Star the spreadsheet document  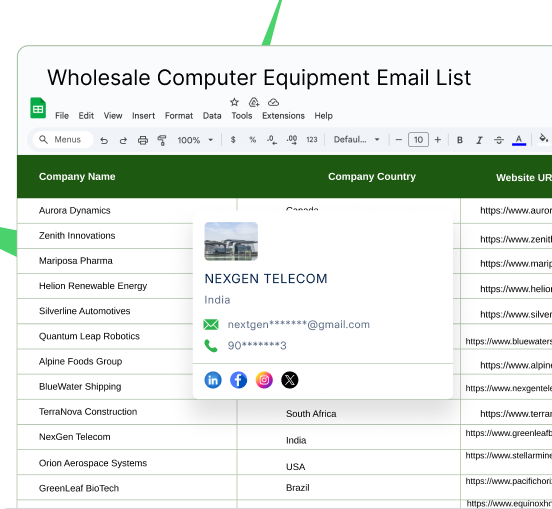coord(234,102)
